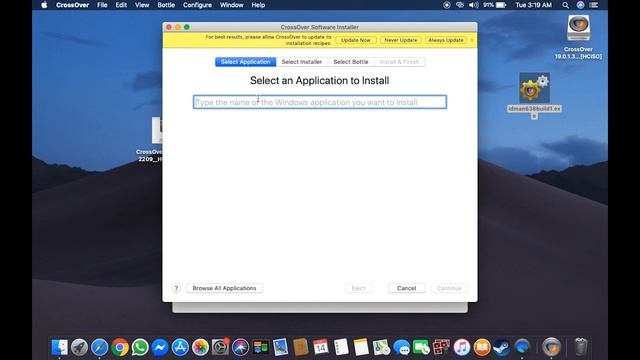Open Messages speech bubble in dock
The width and height of the screenshot is (640, 360).
402,347
